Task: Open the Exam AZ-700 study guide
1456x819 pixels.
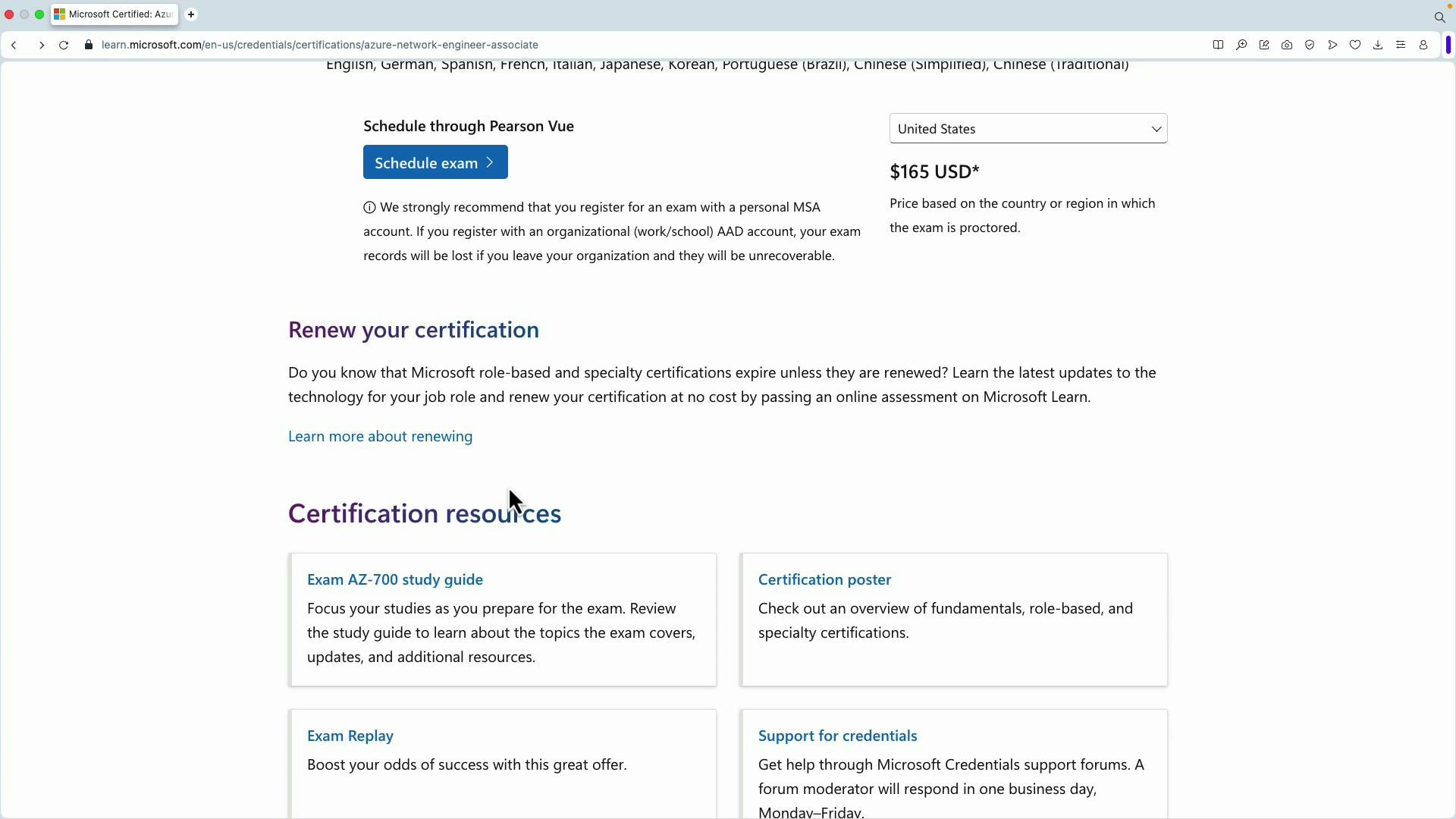Action: (x=394, y=579)
